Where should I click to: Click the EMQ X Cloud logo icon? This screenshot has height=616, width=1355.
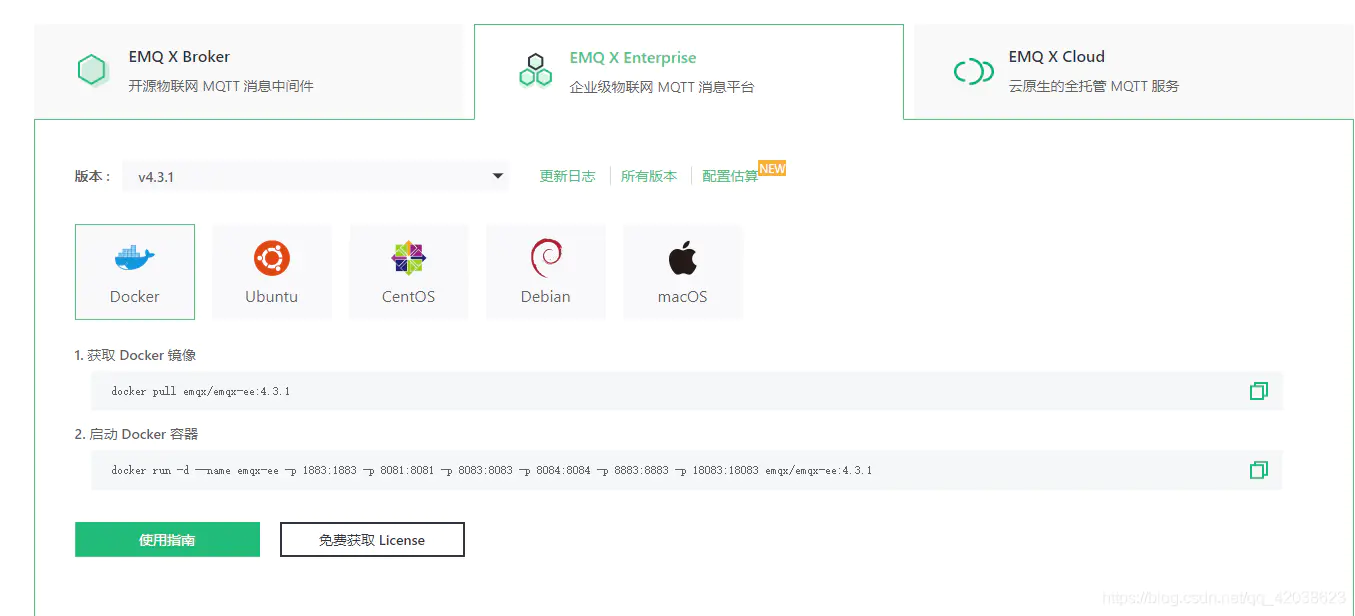pyautogui.click(x=973, y=71)
